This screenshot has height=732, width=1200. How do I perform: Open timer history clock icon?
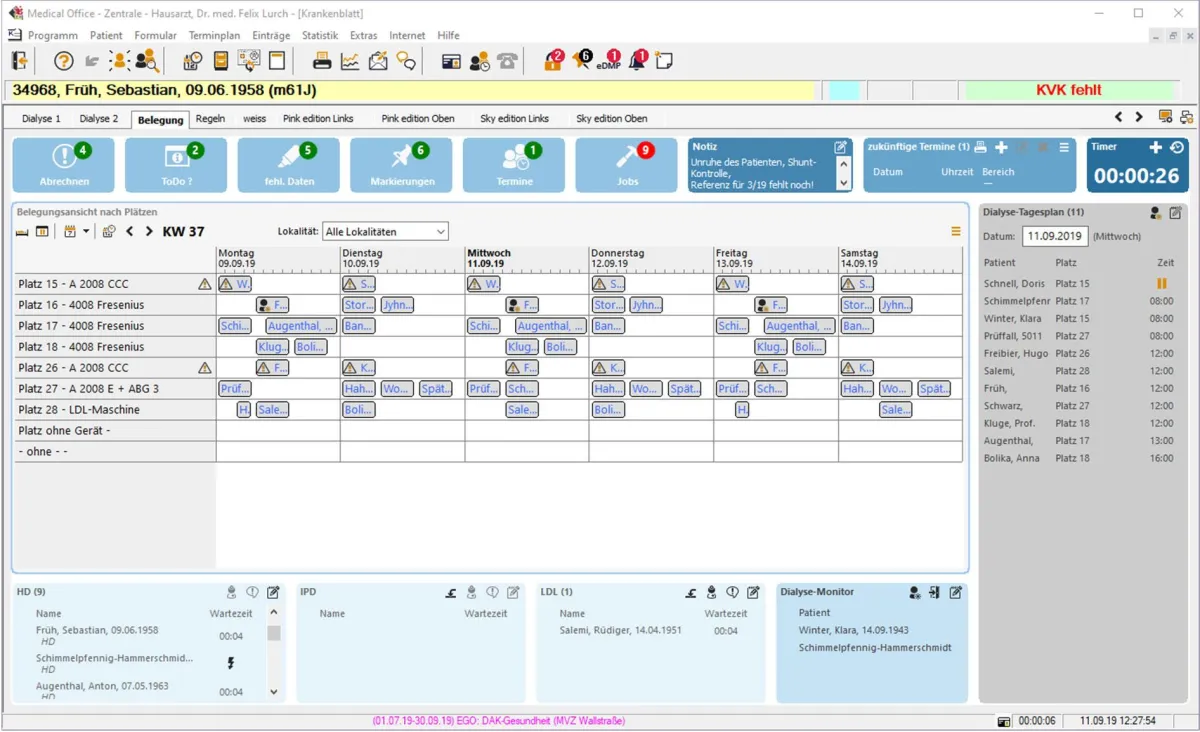coord(1177,147)
